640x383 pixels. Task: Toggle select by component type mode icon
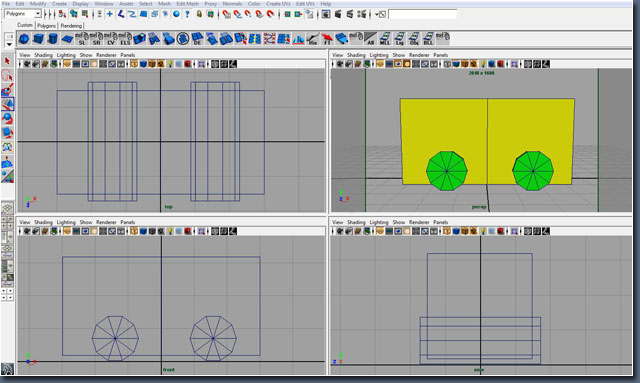point(84,14)
